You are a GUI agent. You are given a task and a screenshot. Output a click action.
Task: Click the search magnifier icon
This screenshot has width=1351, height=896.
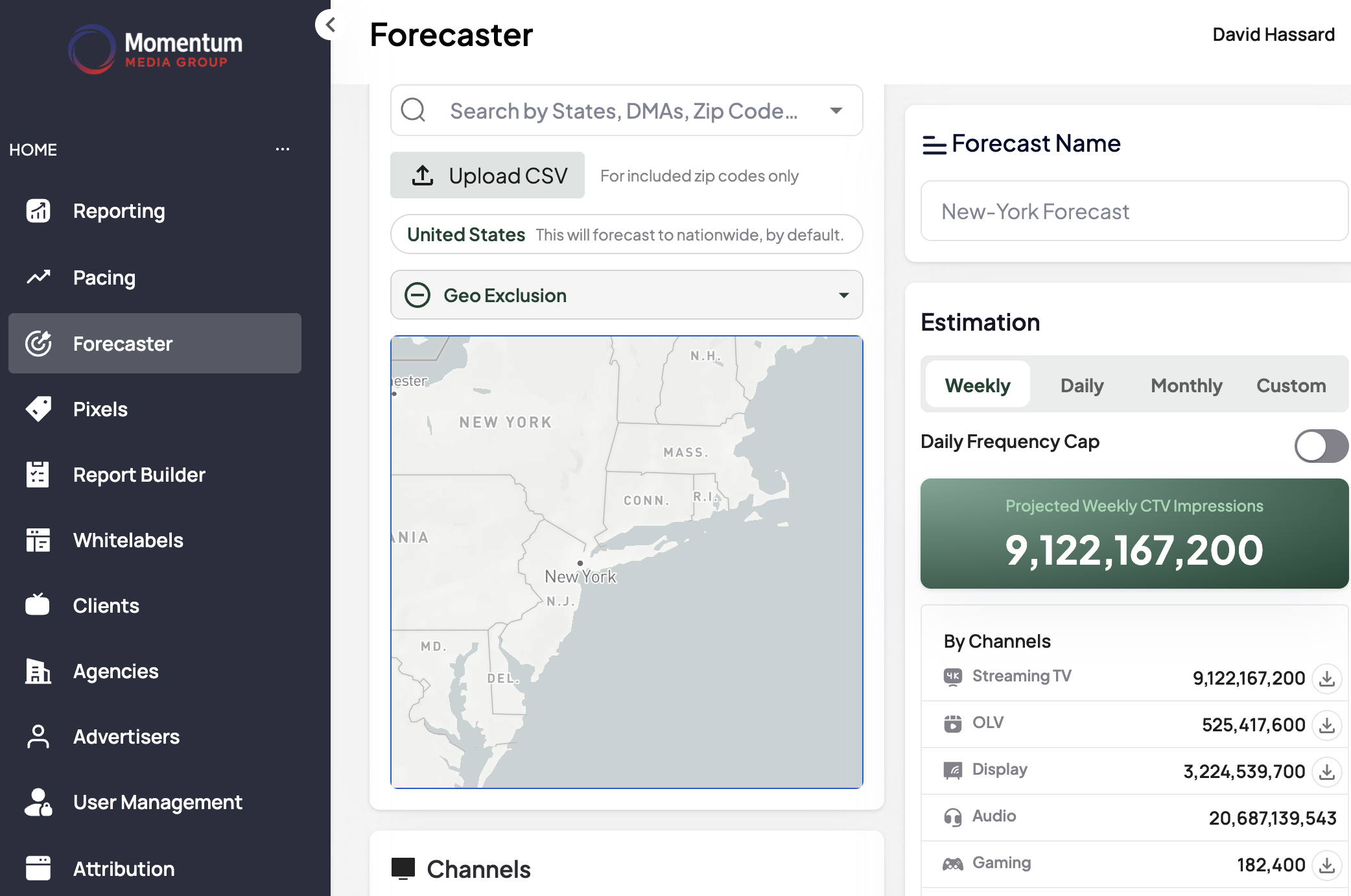414,110
